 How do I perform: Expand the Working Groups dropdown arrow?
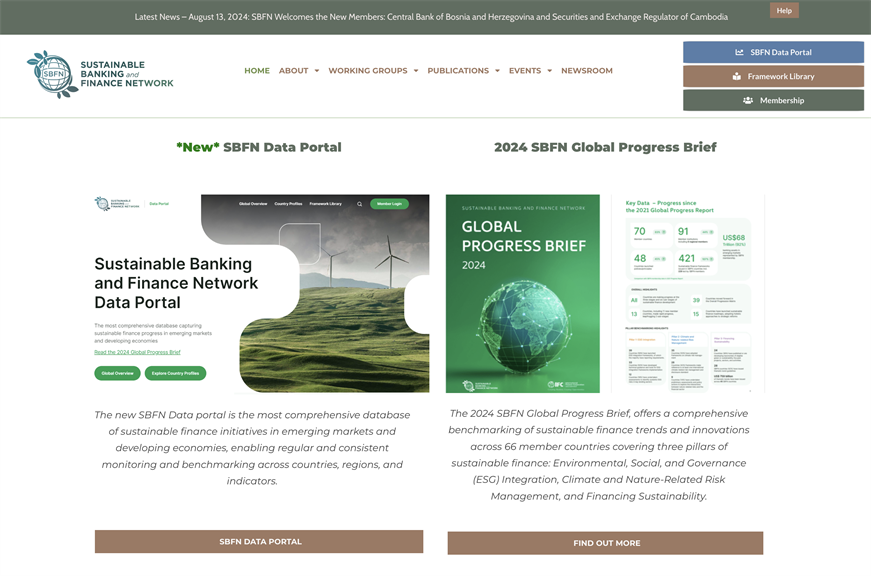pos(416,71)
